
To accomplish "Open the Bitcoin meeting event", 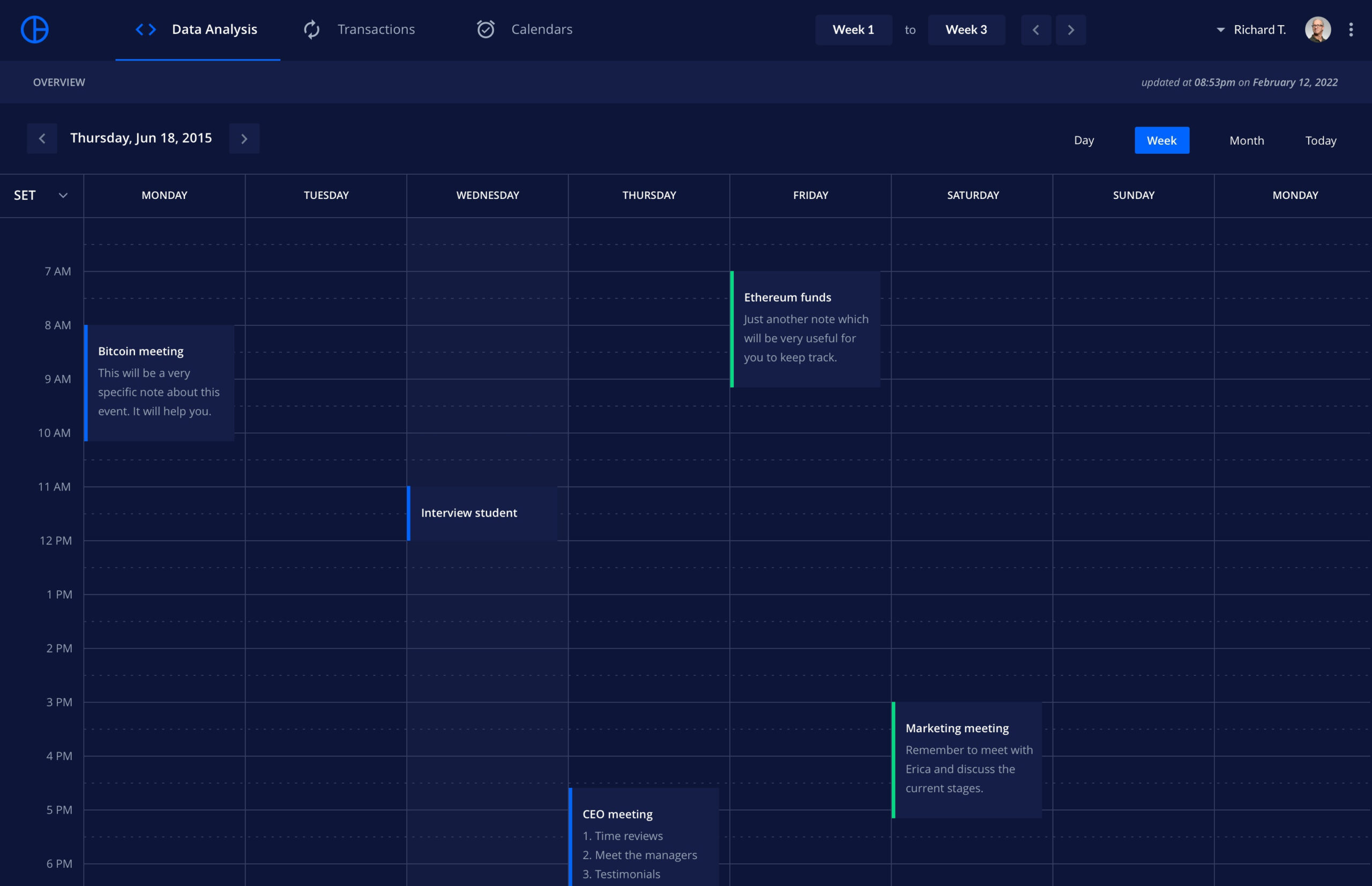I will (x=159, y=383).
